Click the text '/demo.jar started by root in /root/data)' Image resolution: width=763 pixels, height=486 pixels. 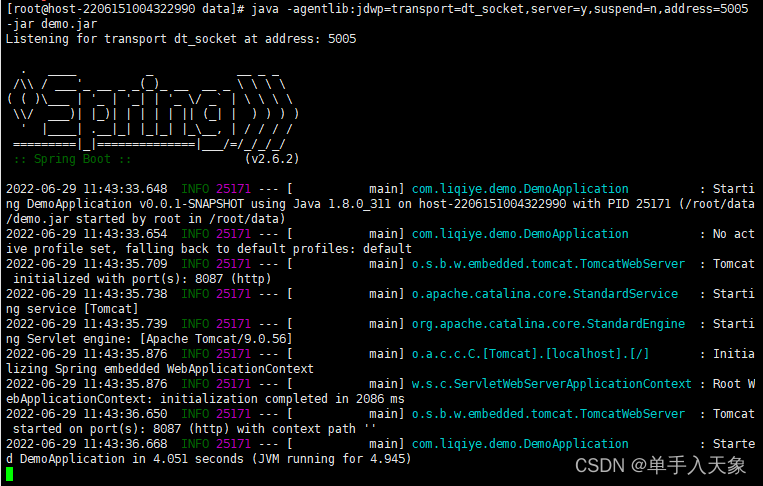[145, 219]
